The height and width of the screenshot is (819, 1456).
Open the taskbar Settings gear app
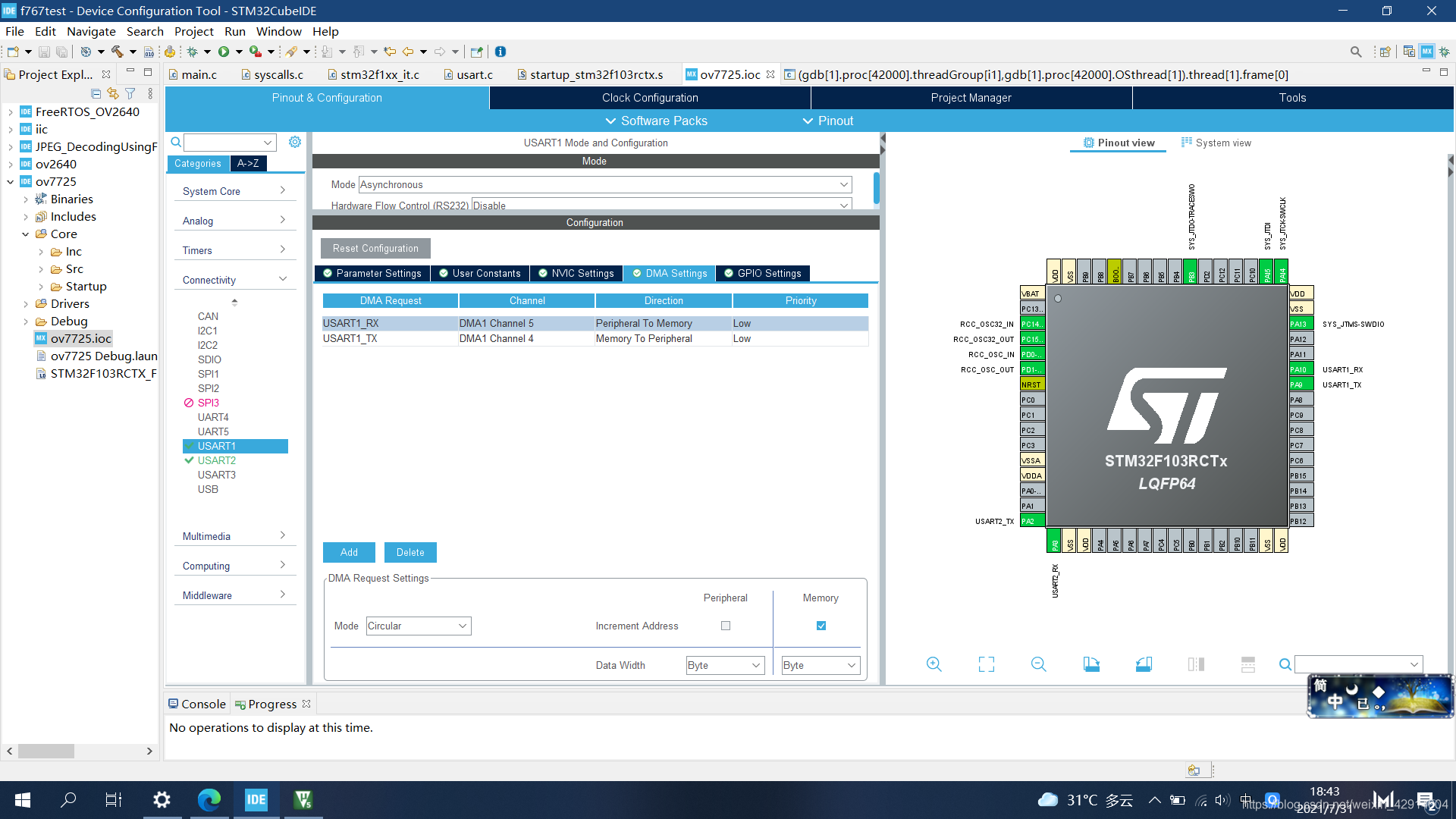pos(162,800)
